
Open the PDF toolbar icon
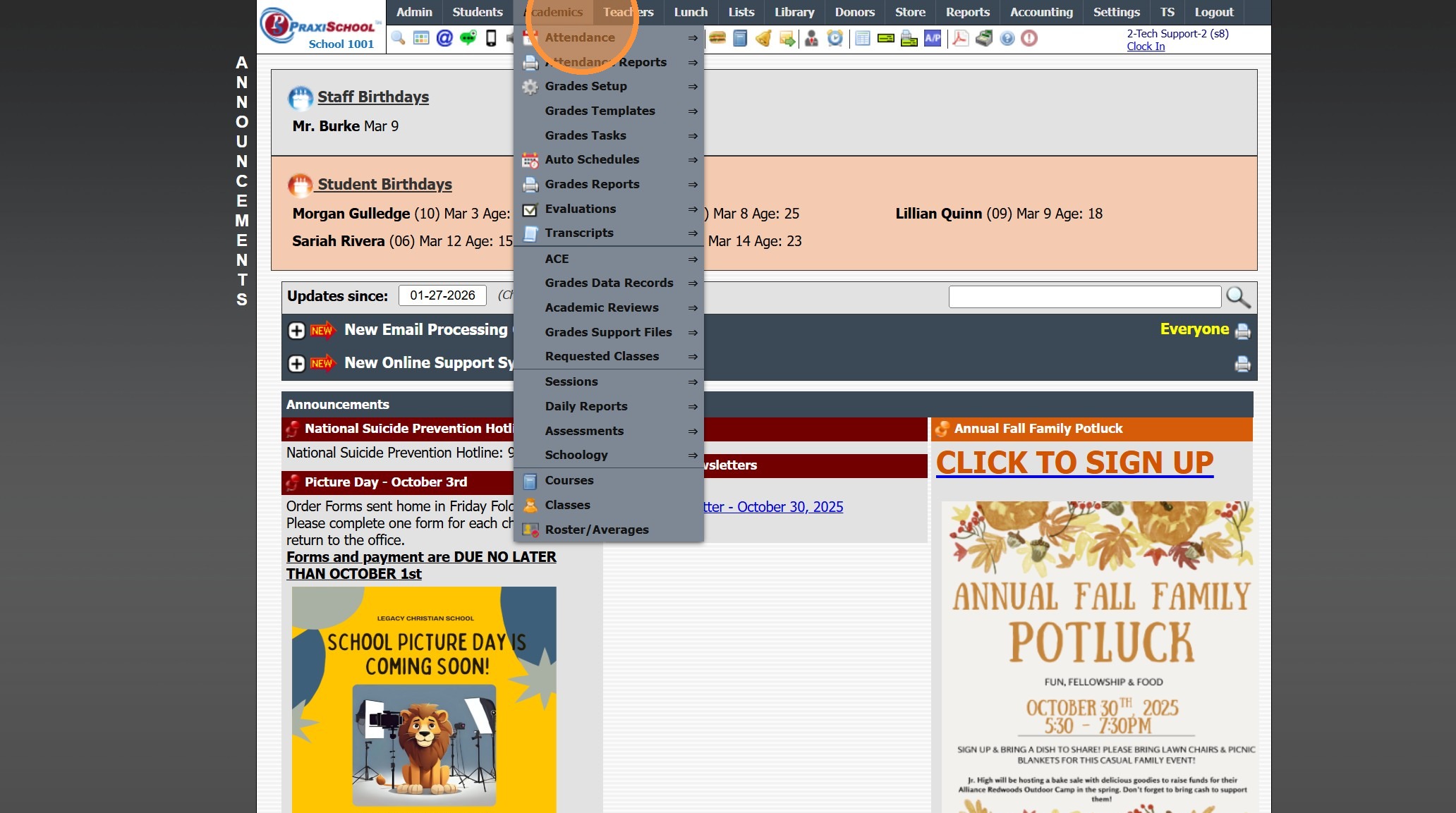click(960, 38)
